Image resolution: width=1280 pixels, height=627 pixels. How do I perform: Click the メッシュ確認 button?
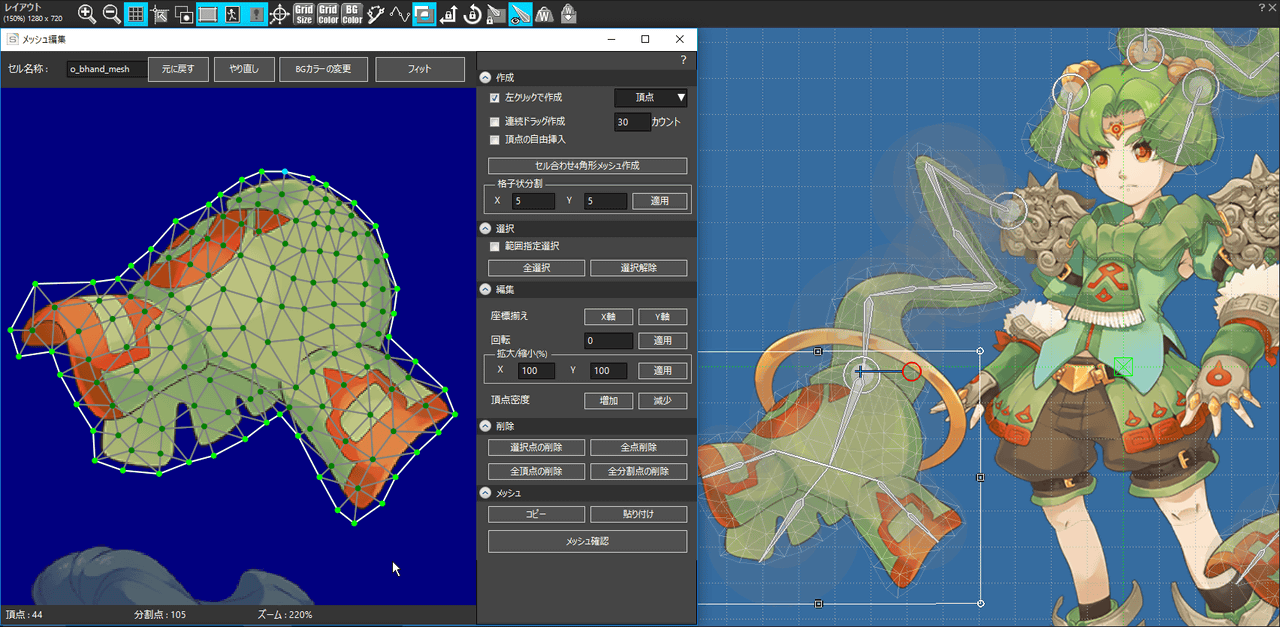(588, 541)
